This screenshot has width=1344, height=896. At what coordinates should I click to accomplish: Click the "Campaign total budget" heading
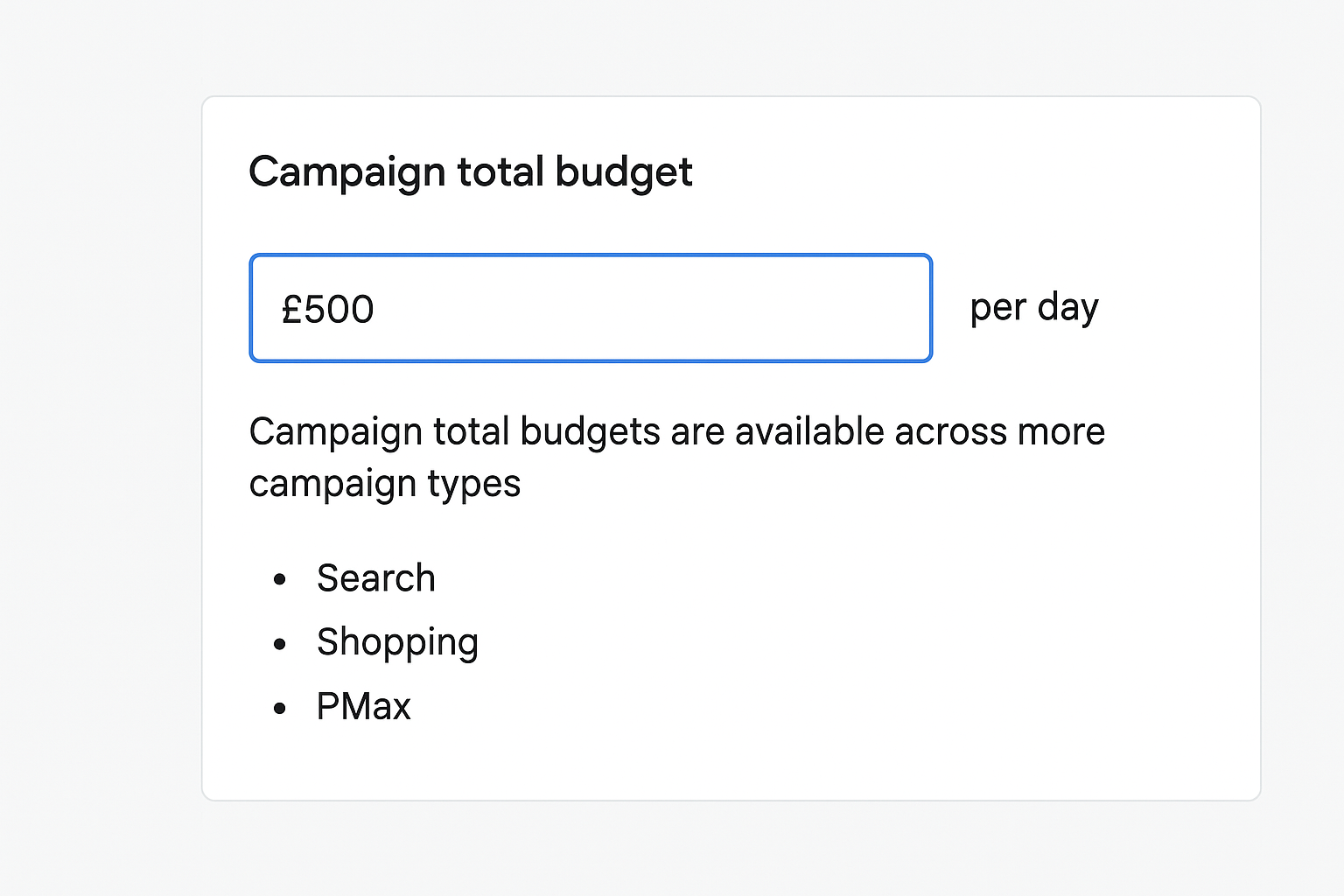(471, 171)
